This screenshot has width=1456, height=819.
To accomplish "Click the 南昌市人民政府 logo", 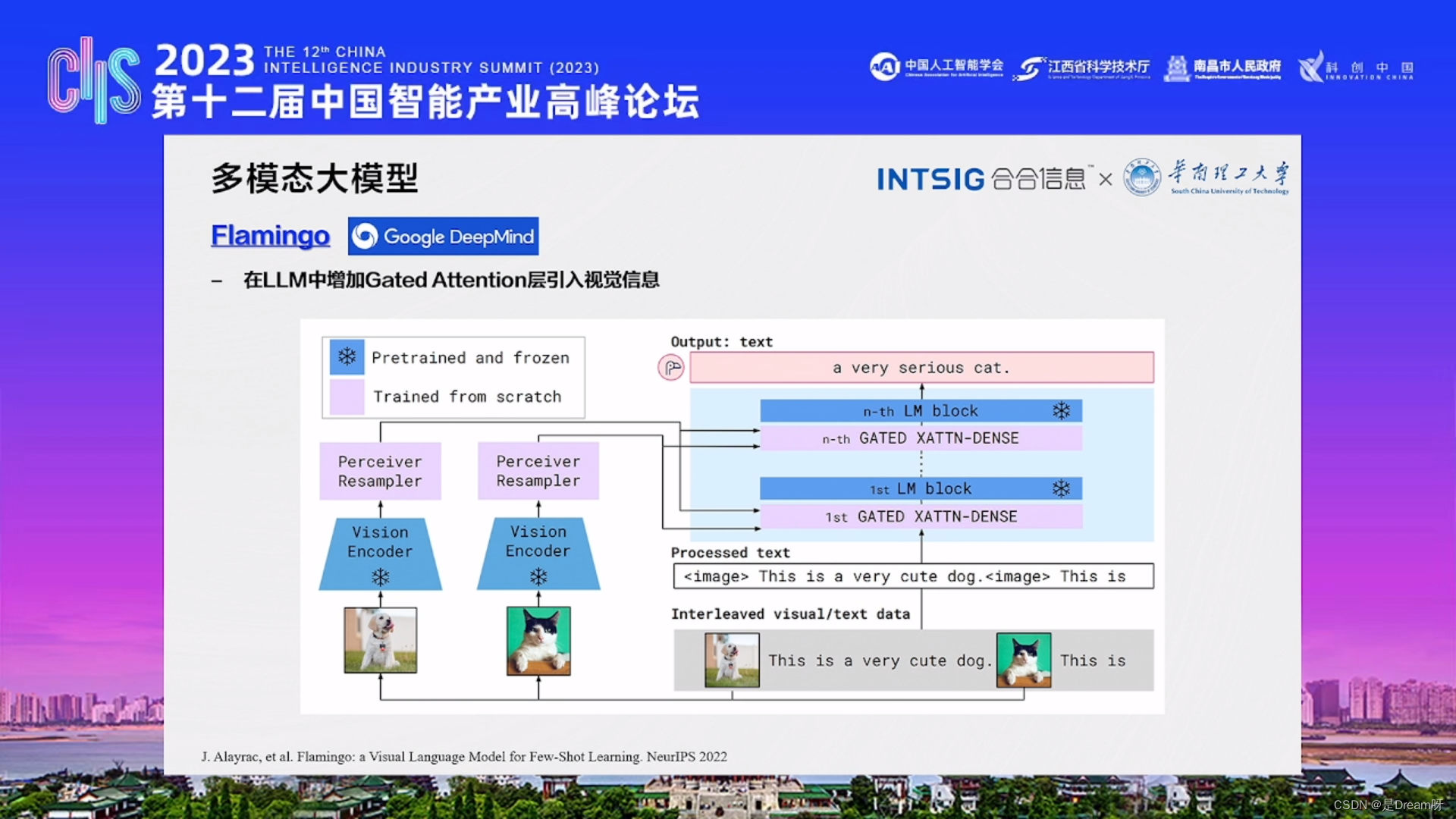I will (1222, 68).
